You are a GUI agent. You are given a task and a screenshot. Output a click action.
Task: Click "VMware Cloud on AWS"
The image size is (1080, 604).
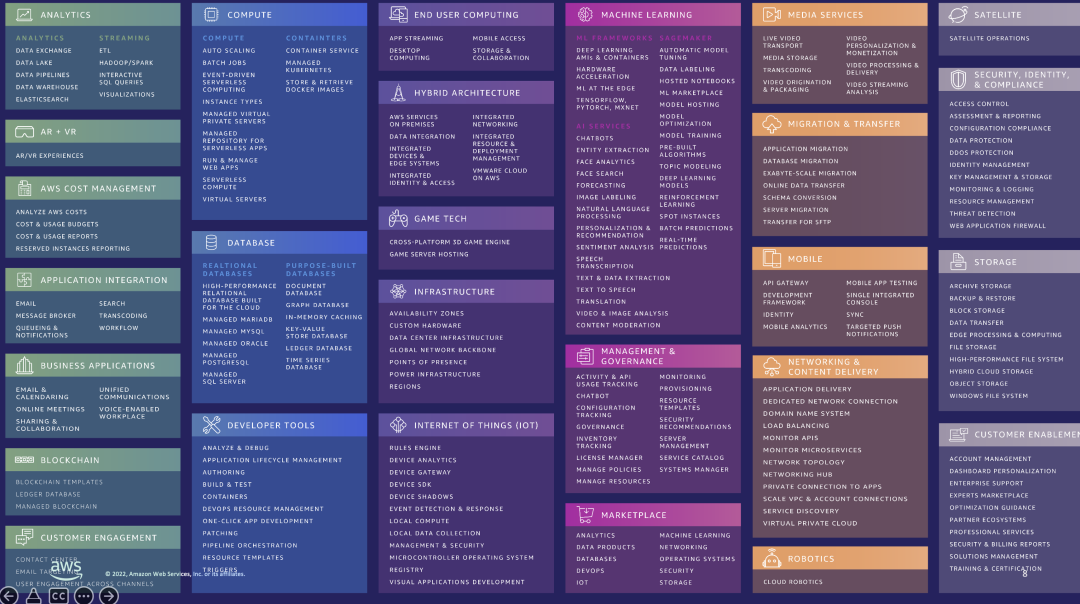500,174
